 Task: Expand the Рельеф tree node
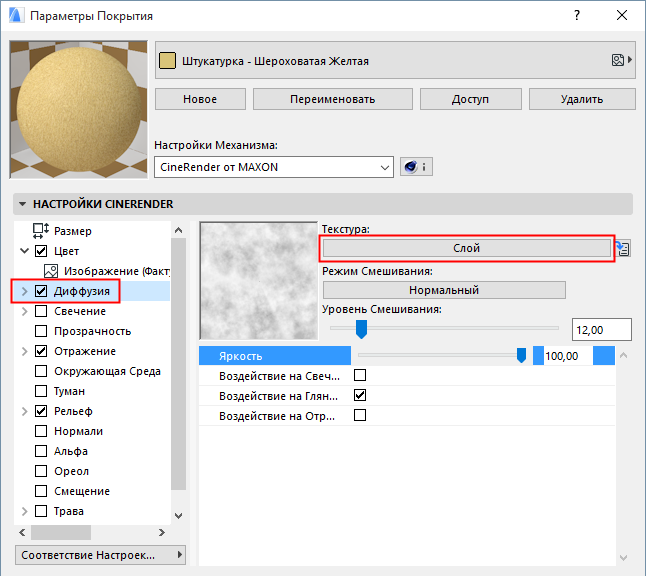(x=24, y=411)
